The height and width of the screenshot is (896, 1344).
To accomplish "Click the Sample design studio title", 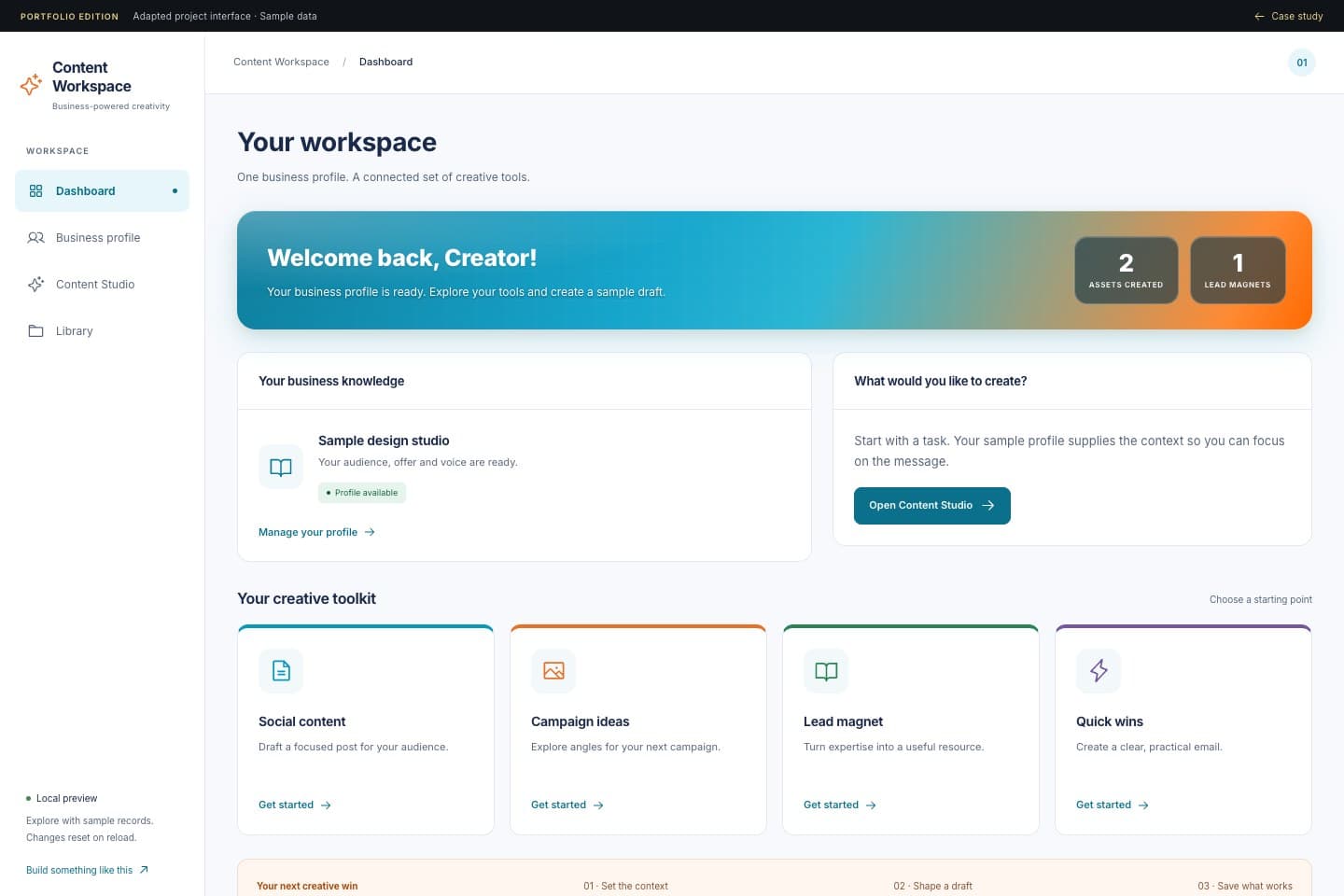I will pos(384,441).
